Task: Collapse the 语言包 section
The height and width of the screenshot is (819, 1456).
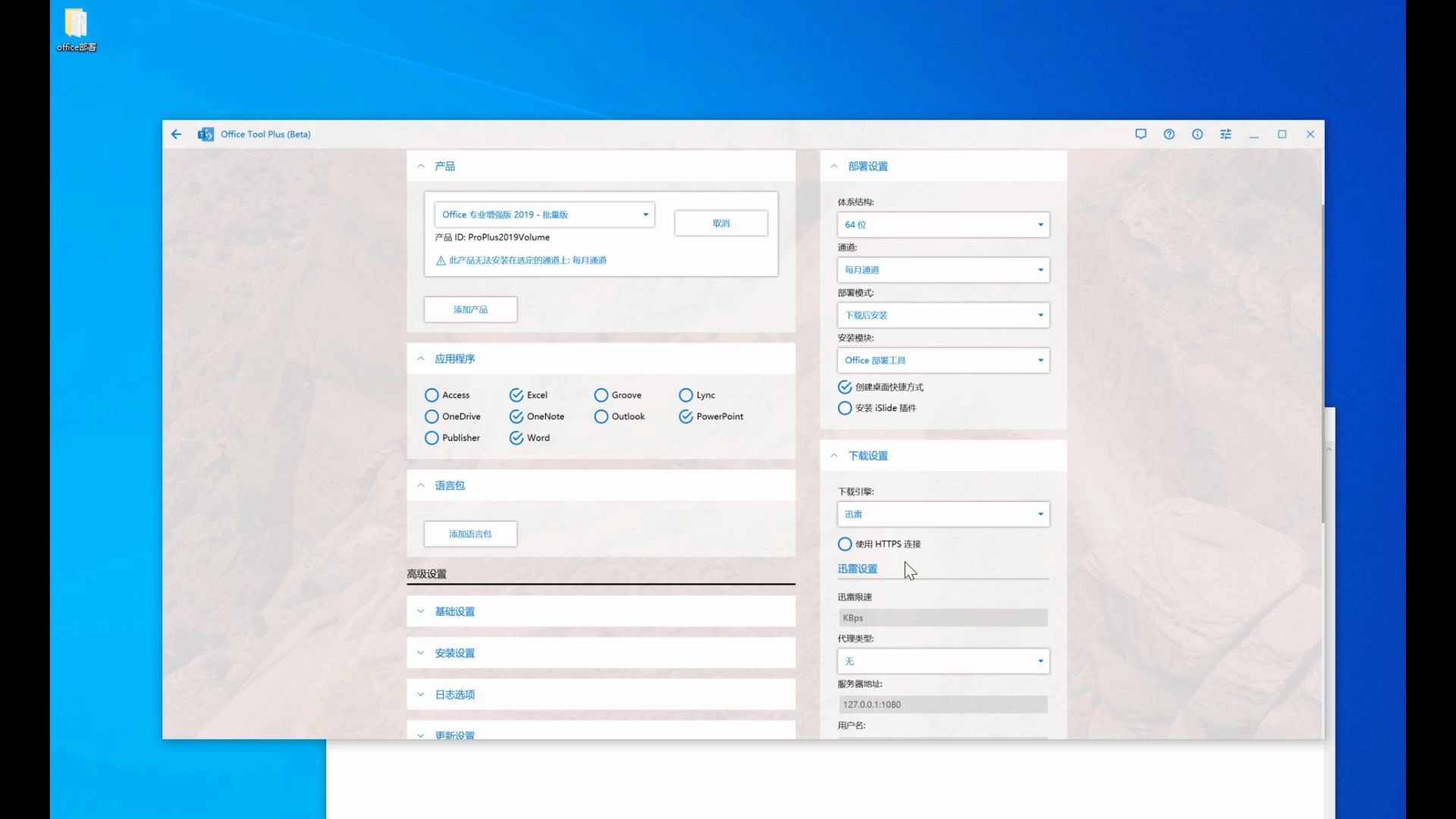Action: 421,485
